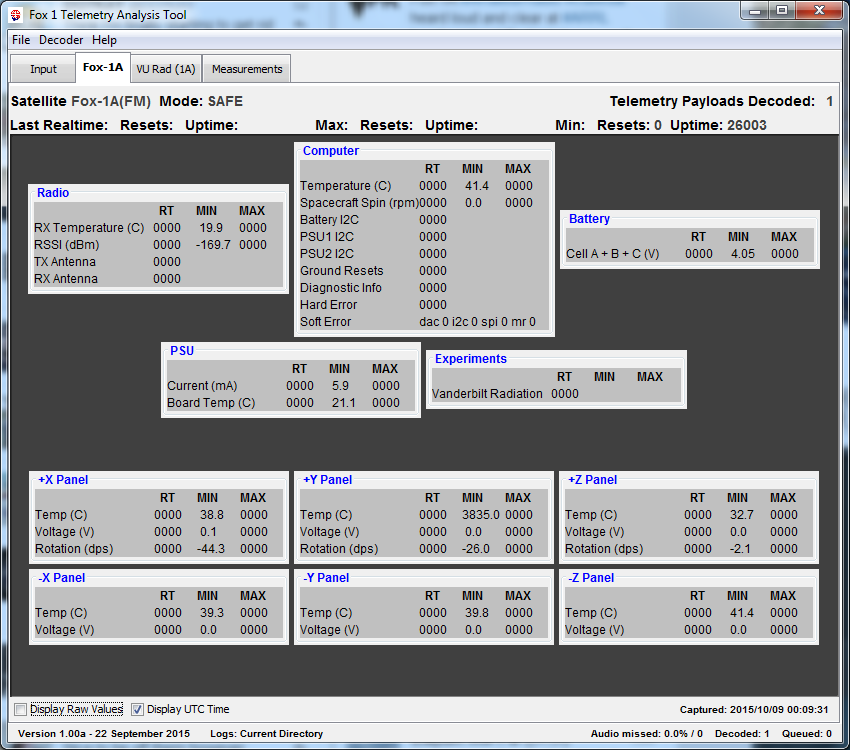Click Cell A + B + C (V) label

point(613,254)
